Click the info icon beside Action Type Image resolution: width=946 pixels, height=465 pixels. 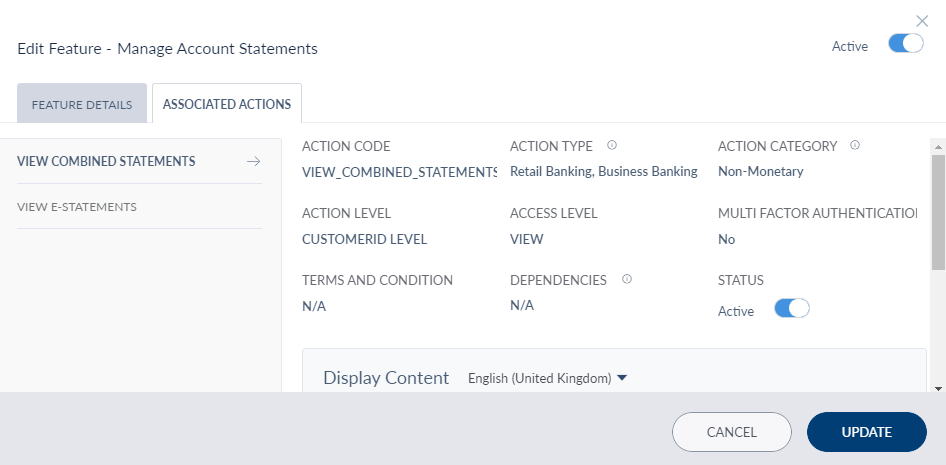click(612, 146)
